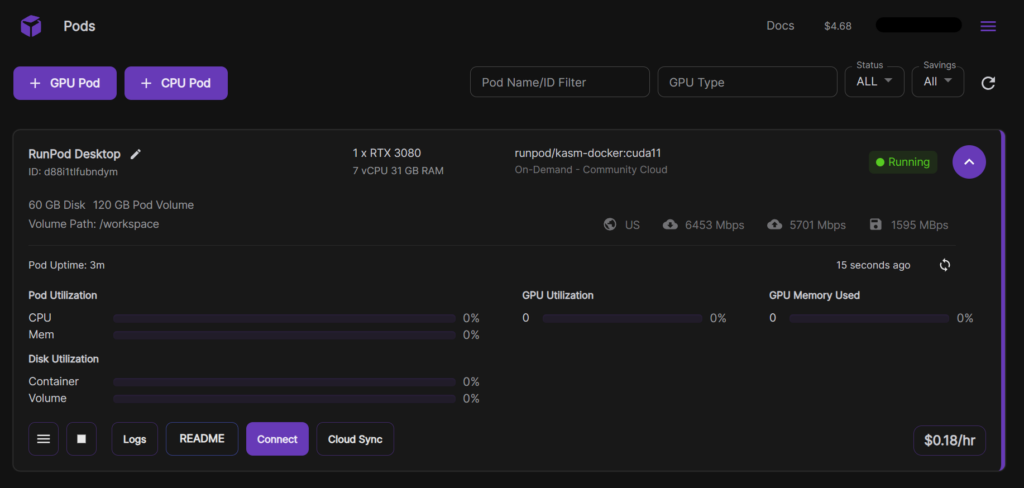1024x488 pixels.
Task: Open the pod Logs
Action: [x=134, y=439]
